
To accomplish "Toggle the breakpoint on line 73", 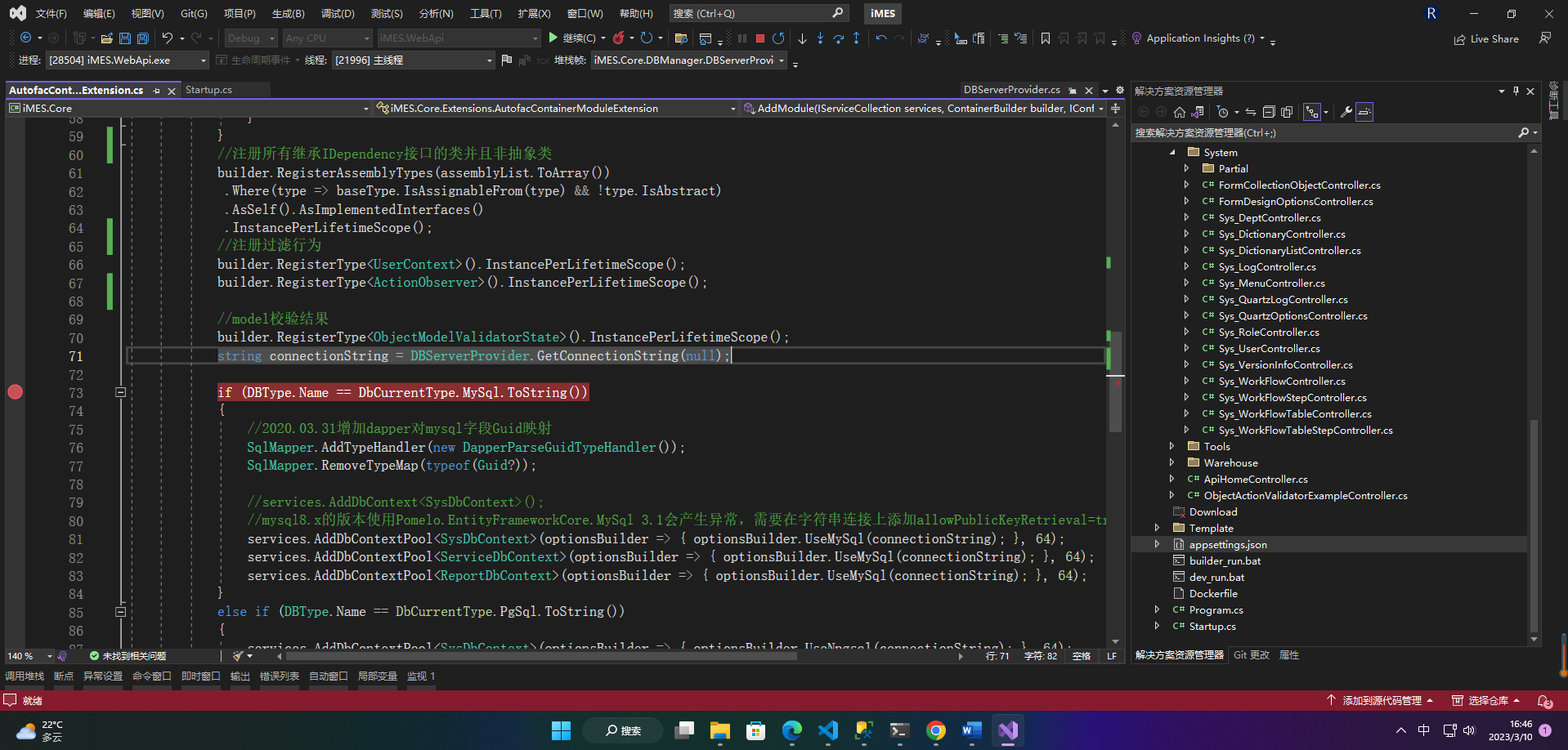I will pos(15,392).
